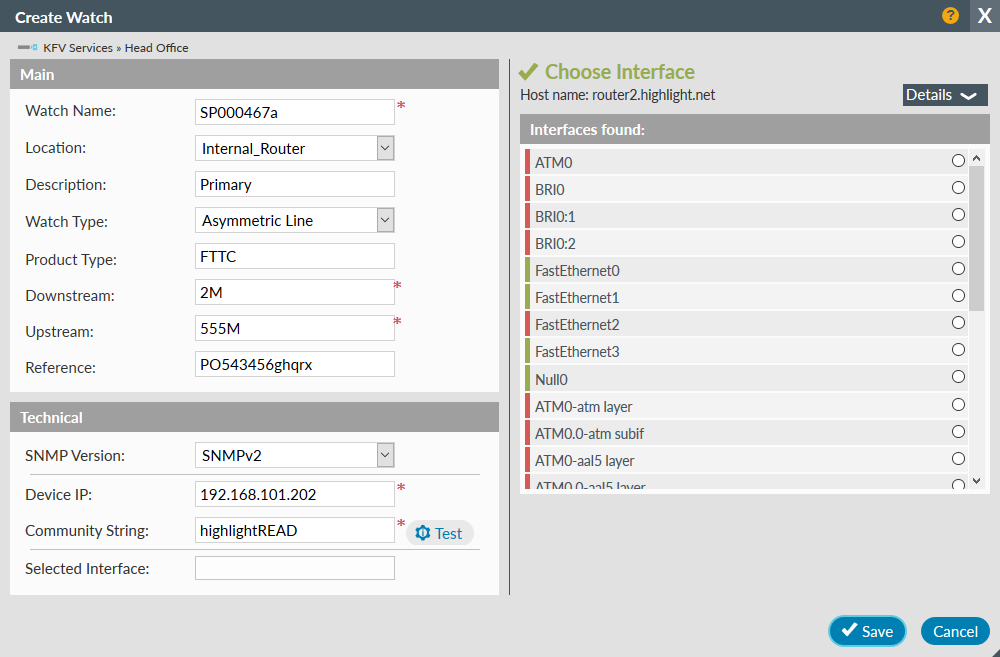The height and width of the screenshot is (657, 1000).
Task: Open the help question mark icon
Action: click(x=950, y=16)
